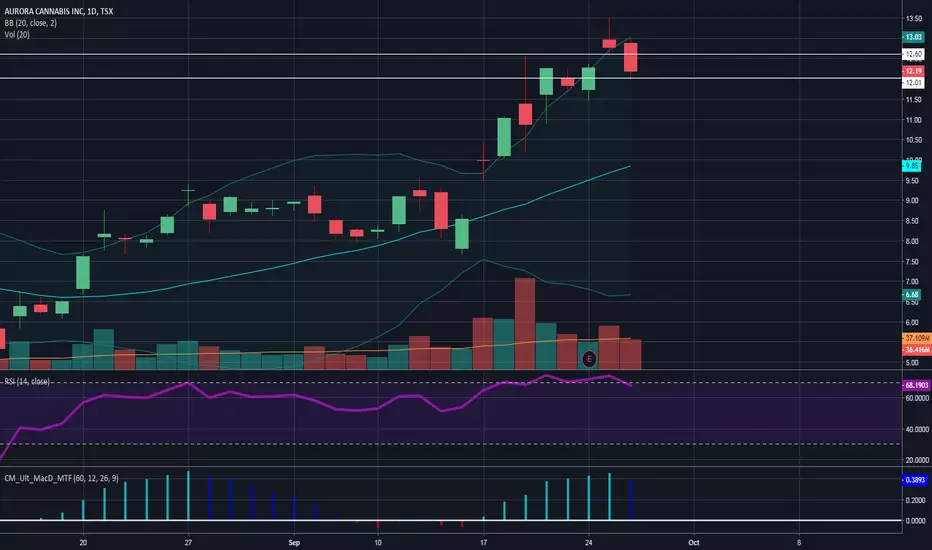
Task: Click date '17' on the time axis
Action: 483,542
